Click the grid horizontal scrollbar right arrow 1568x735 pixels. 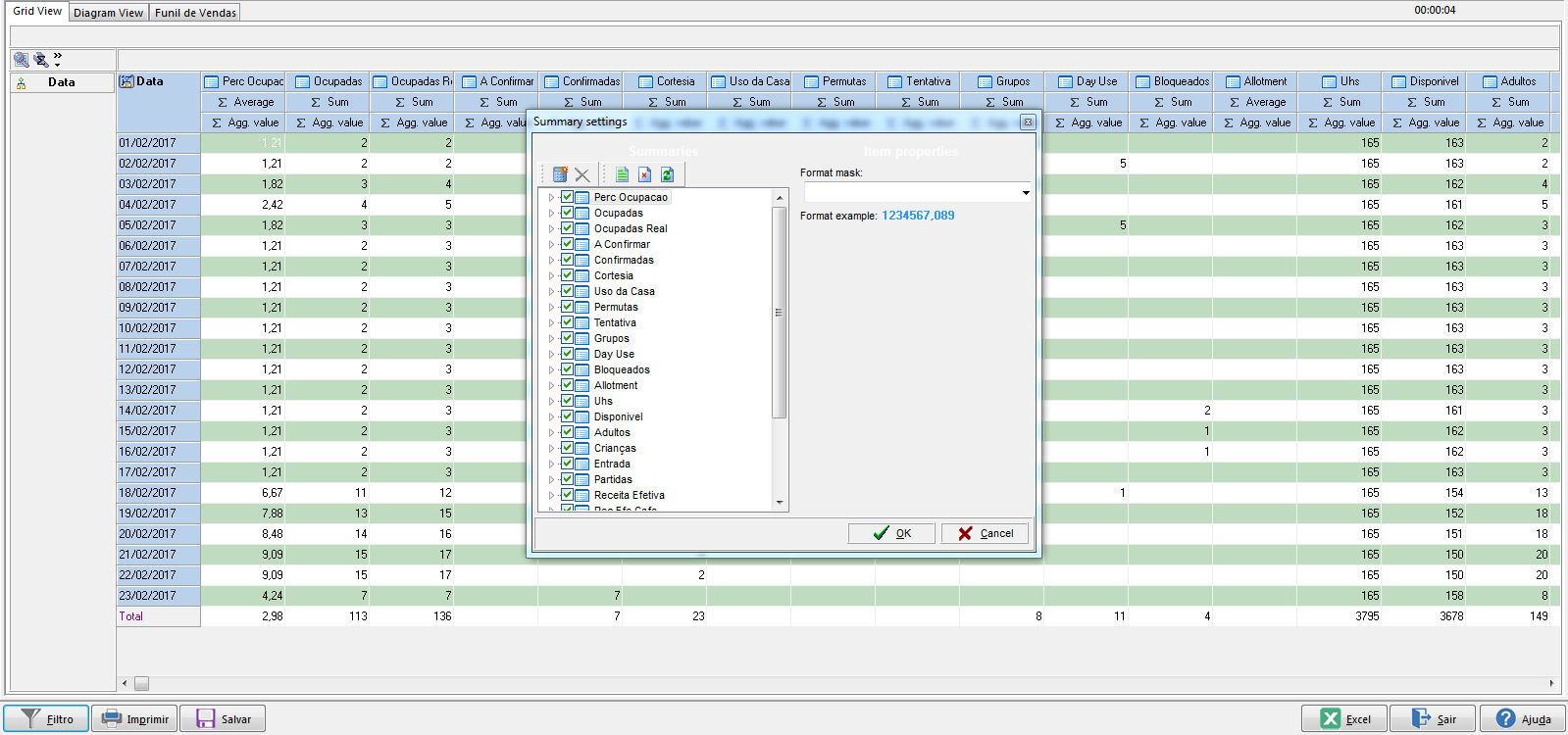[x=1551, y=683]
